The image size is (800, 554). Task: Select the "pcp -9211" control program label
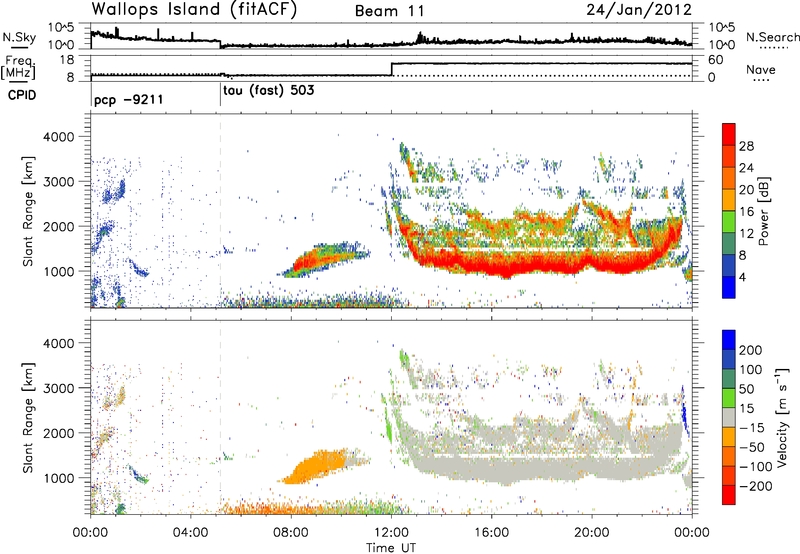129,99
